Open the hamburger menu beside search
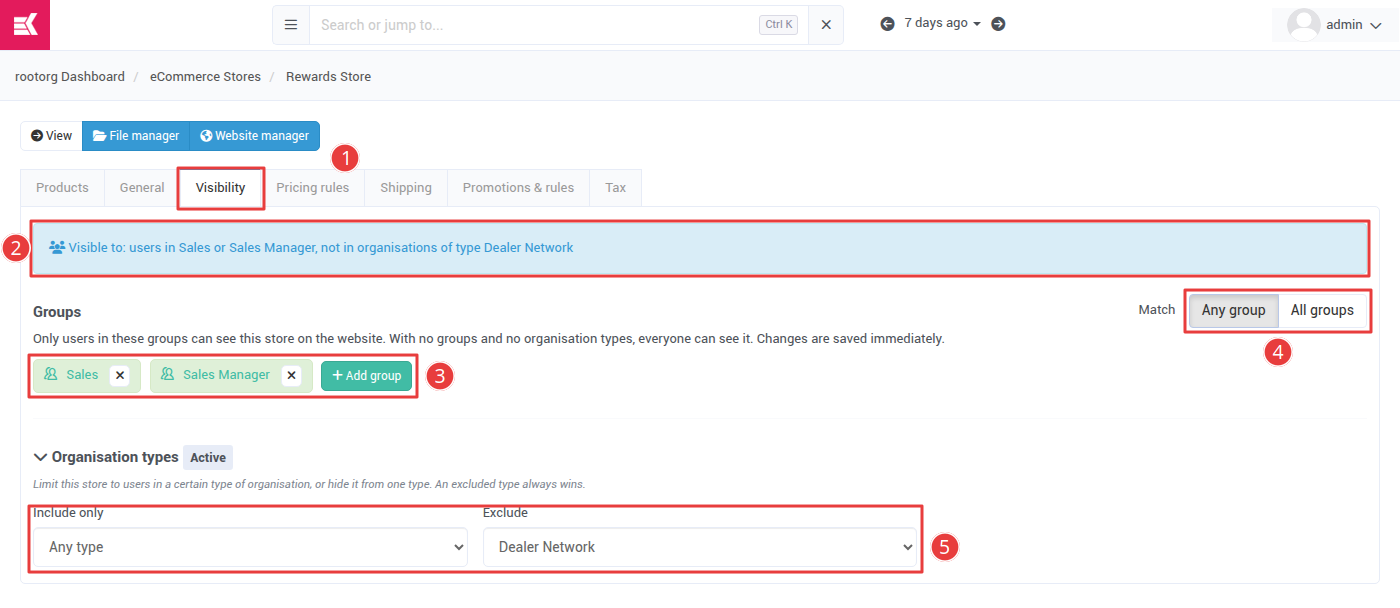This screenshot has width=1400, height=608. [x=291, y=25]
